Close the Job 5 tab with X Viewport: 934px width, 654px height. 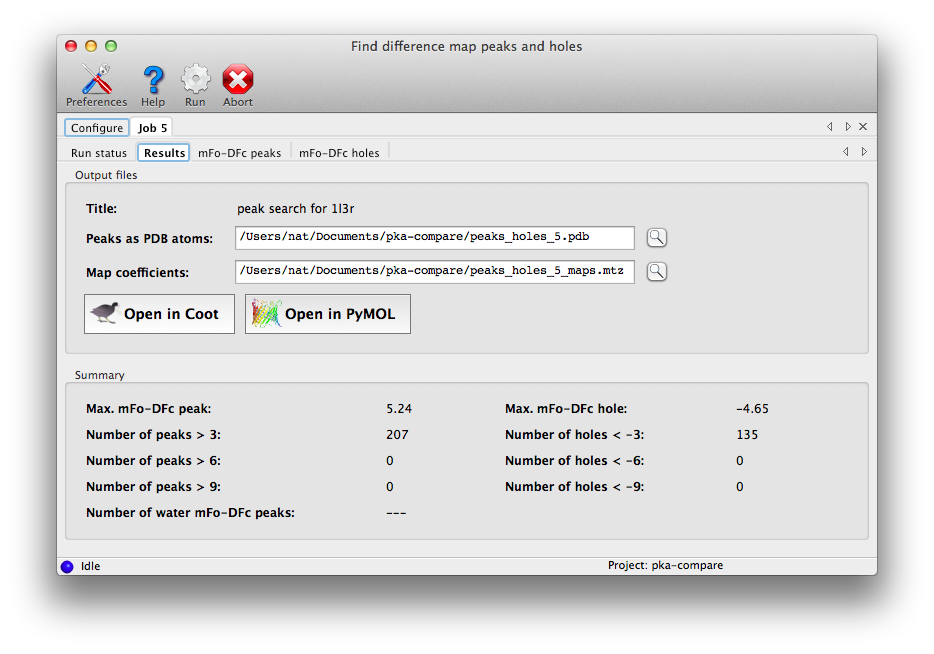[x=863, y=127]
